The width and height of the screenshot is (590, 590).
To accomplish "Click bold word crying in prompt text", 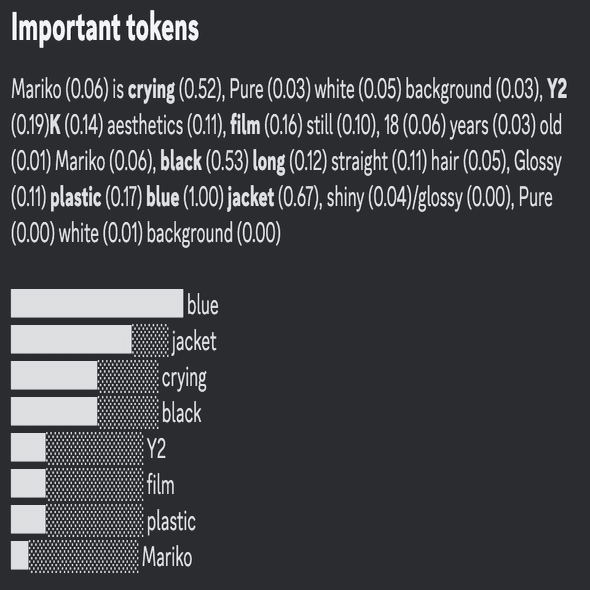I will pos(151,90).
